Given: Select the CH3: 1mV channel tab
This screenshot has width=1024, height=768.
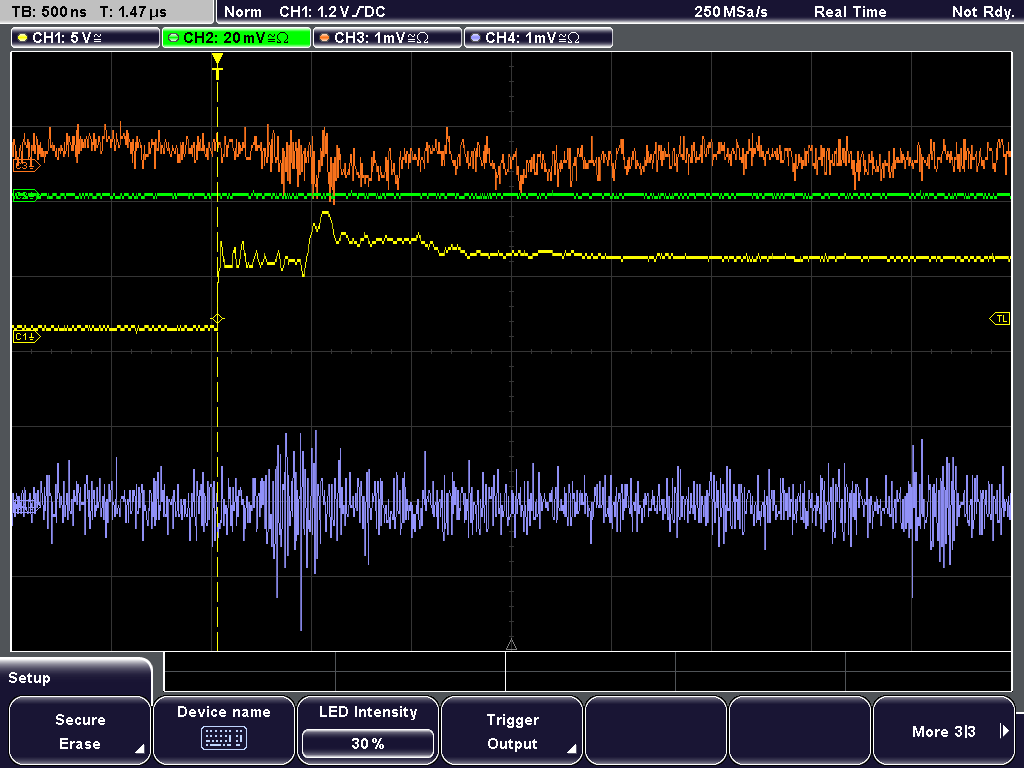Looking at the screenshot, I should (x=387, y=38).
